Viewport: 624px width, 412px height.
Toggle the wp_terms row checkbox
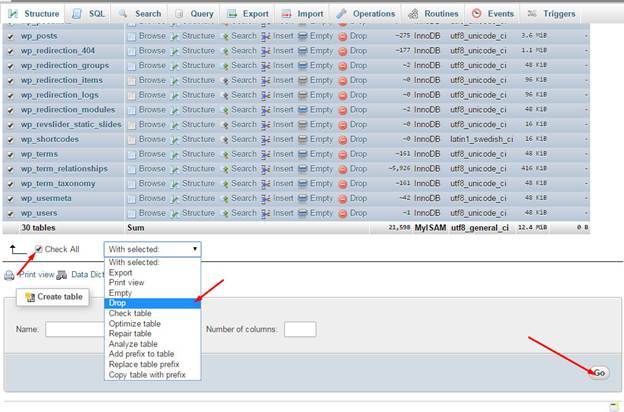(x=10, y=154)
